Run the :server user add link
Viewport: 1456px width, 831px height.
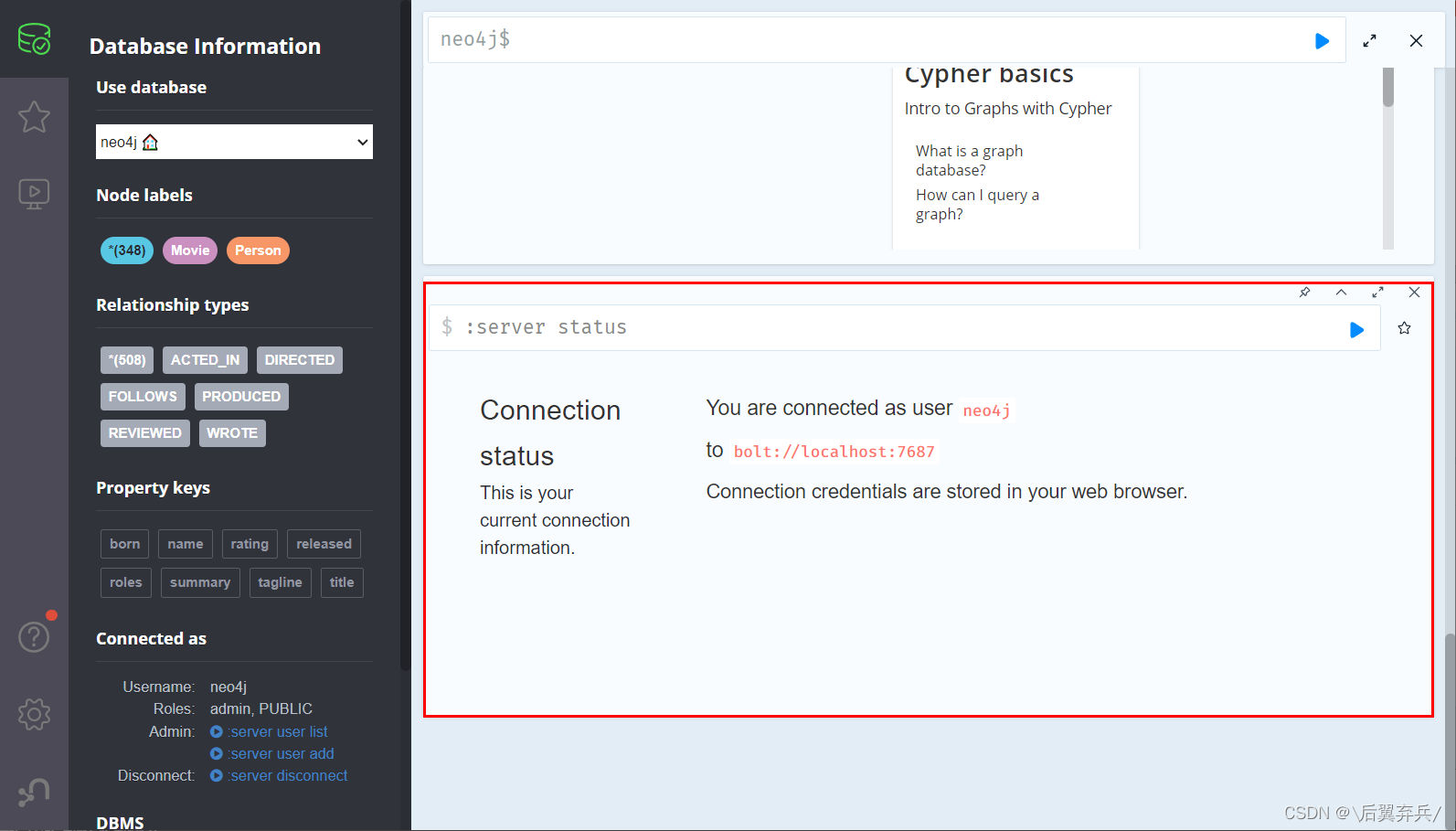click(272, 753)
